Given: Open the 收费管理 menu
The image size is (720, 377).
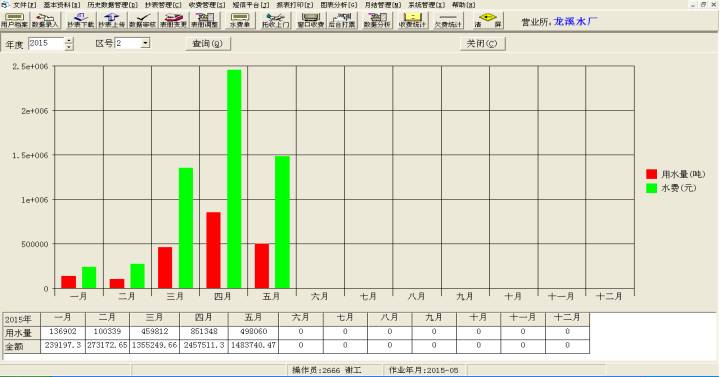Looking at the screenshot, I should click(207, 5).
